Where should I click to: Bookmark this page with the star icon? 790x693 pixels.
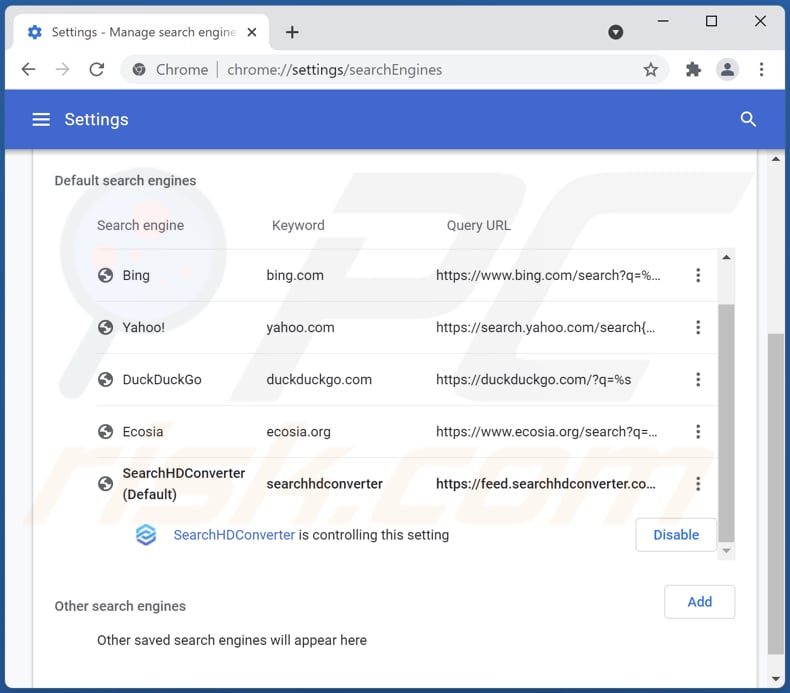[651, 70]
